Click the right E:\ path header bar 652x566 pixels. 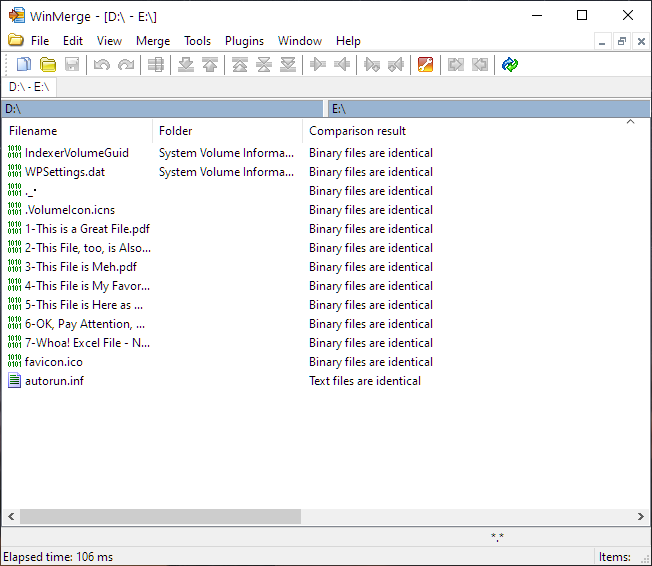pos(489,109)
